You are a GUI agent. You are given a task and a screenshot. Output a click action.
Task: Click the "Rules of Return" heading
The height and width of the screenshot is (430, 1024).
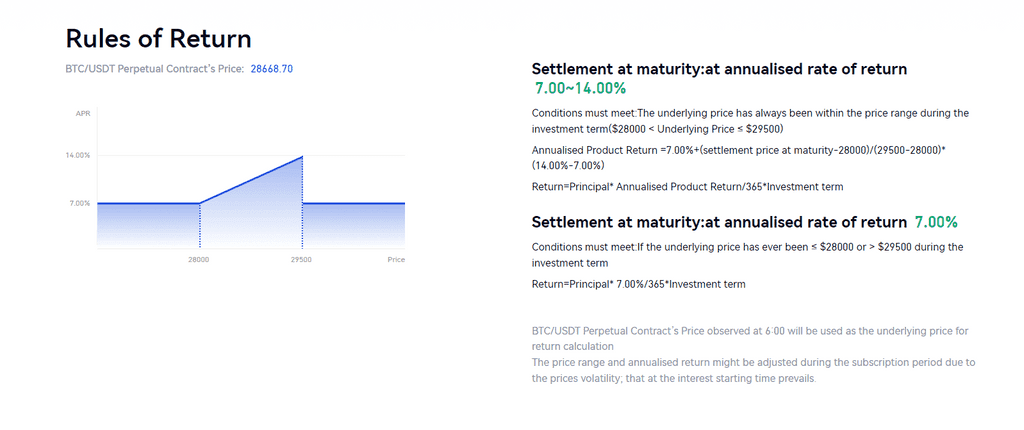point(158,38)
